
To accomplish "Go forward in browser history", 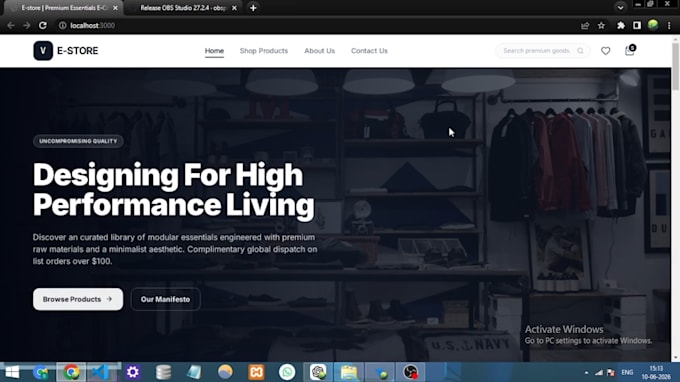I will [26, 26].
